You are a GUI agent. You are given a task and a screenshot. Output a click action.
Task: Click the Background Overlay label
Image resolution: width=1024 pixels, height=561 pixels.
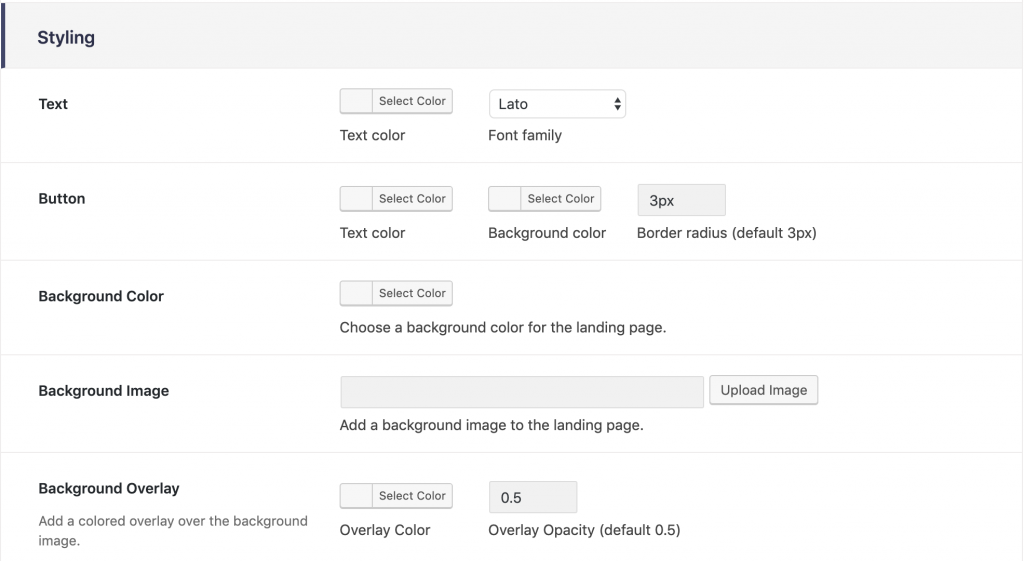pos(109,489)
